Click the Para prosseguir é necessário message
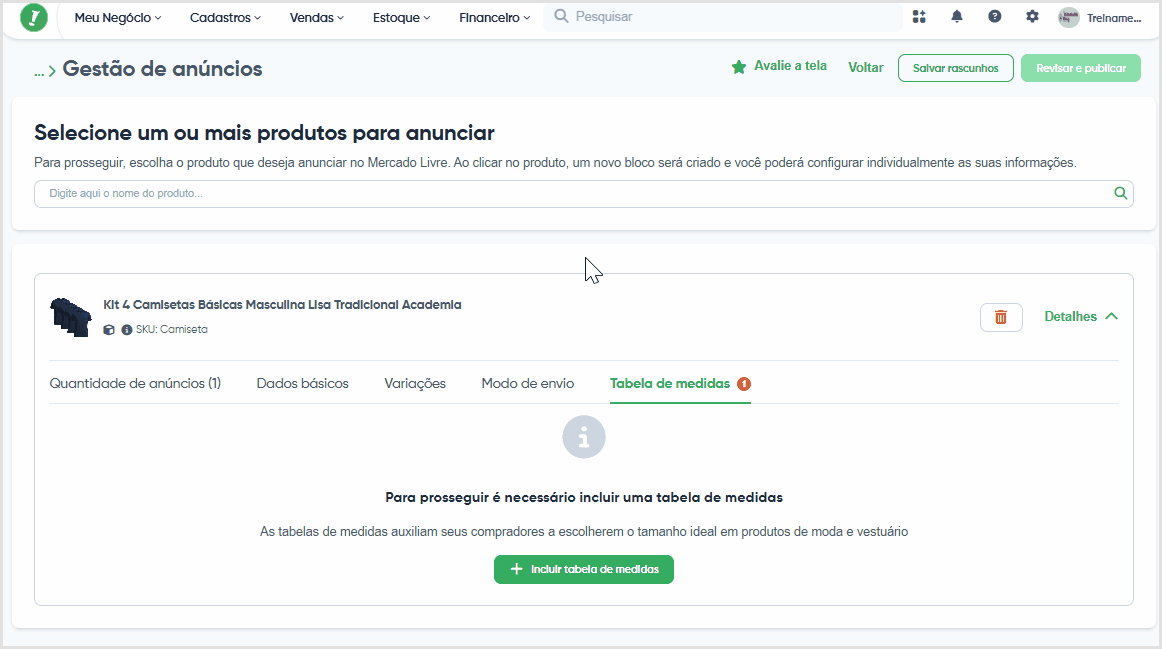 (584, 497)
